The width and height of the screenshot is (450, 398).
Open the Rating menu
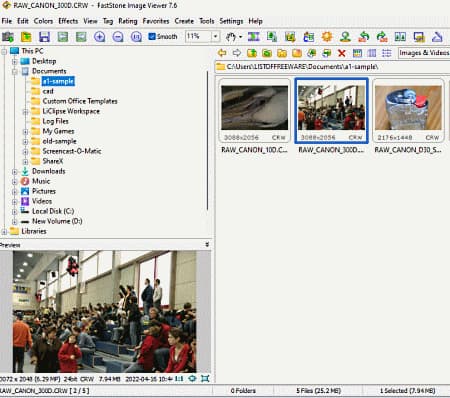128,21
